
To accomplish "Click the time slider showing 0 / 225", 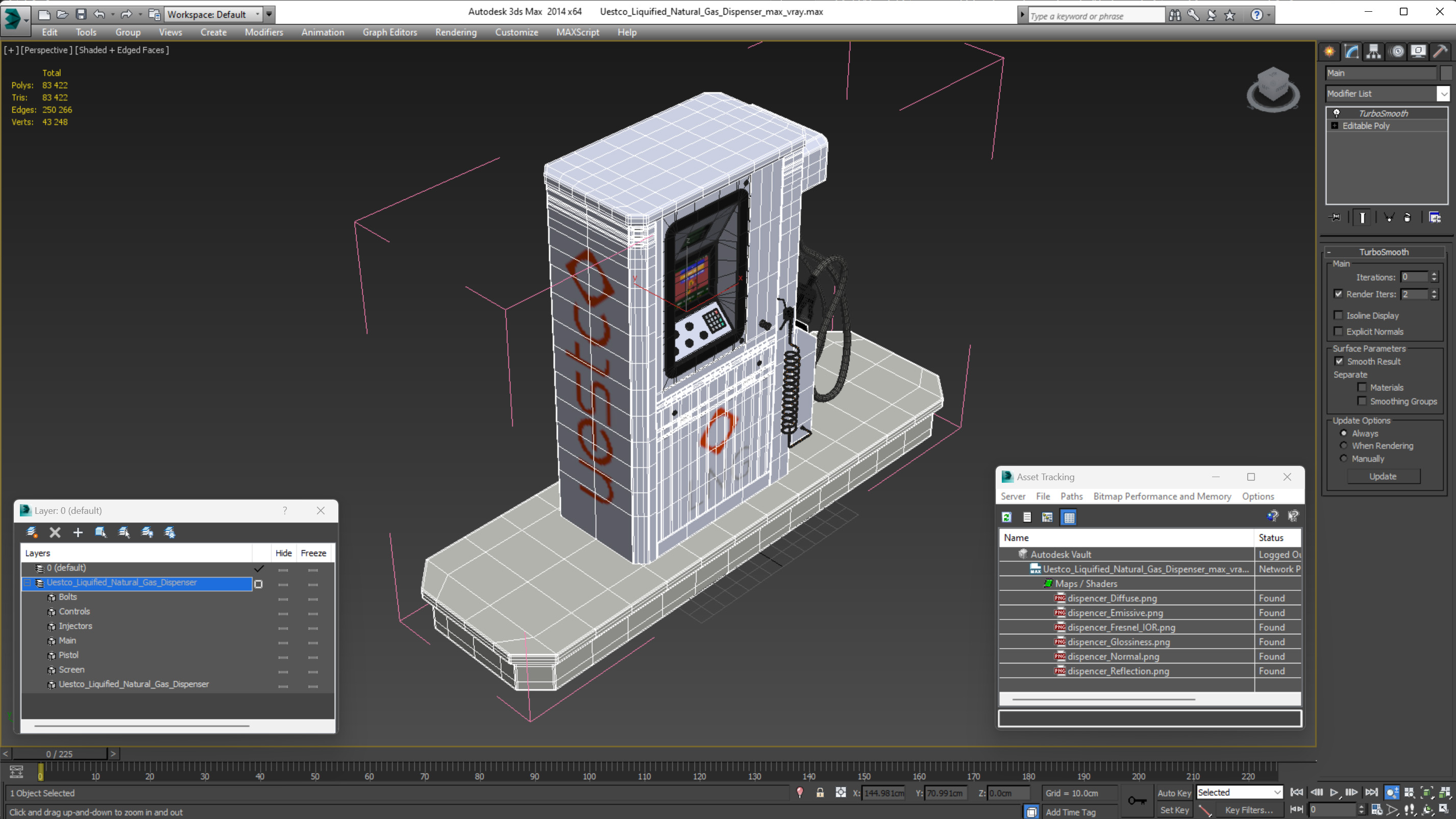I will click(x=59, y=754).
